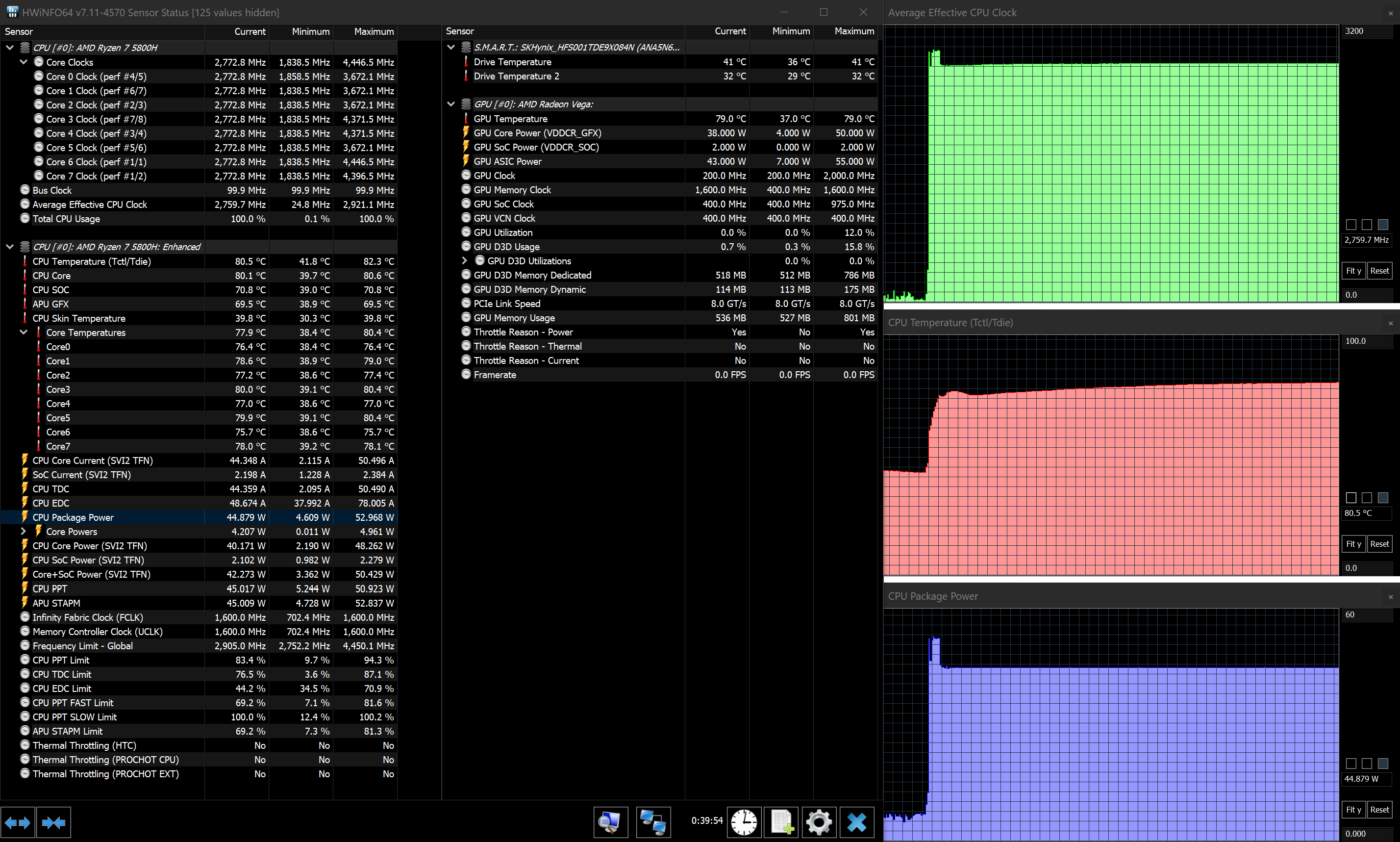Collapse the Core Clocks tree group
Screen dimensions: 1400x842
[24, 62]
